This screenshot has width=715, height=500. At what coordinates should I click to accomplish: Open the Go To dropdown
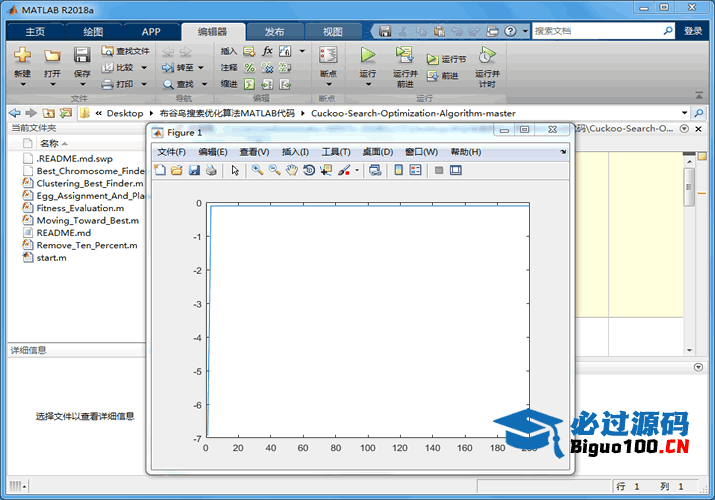click(201, 67)
